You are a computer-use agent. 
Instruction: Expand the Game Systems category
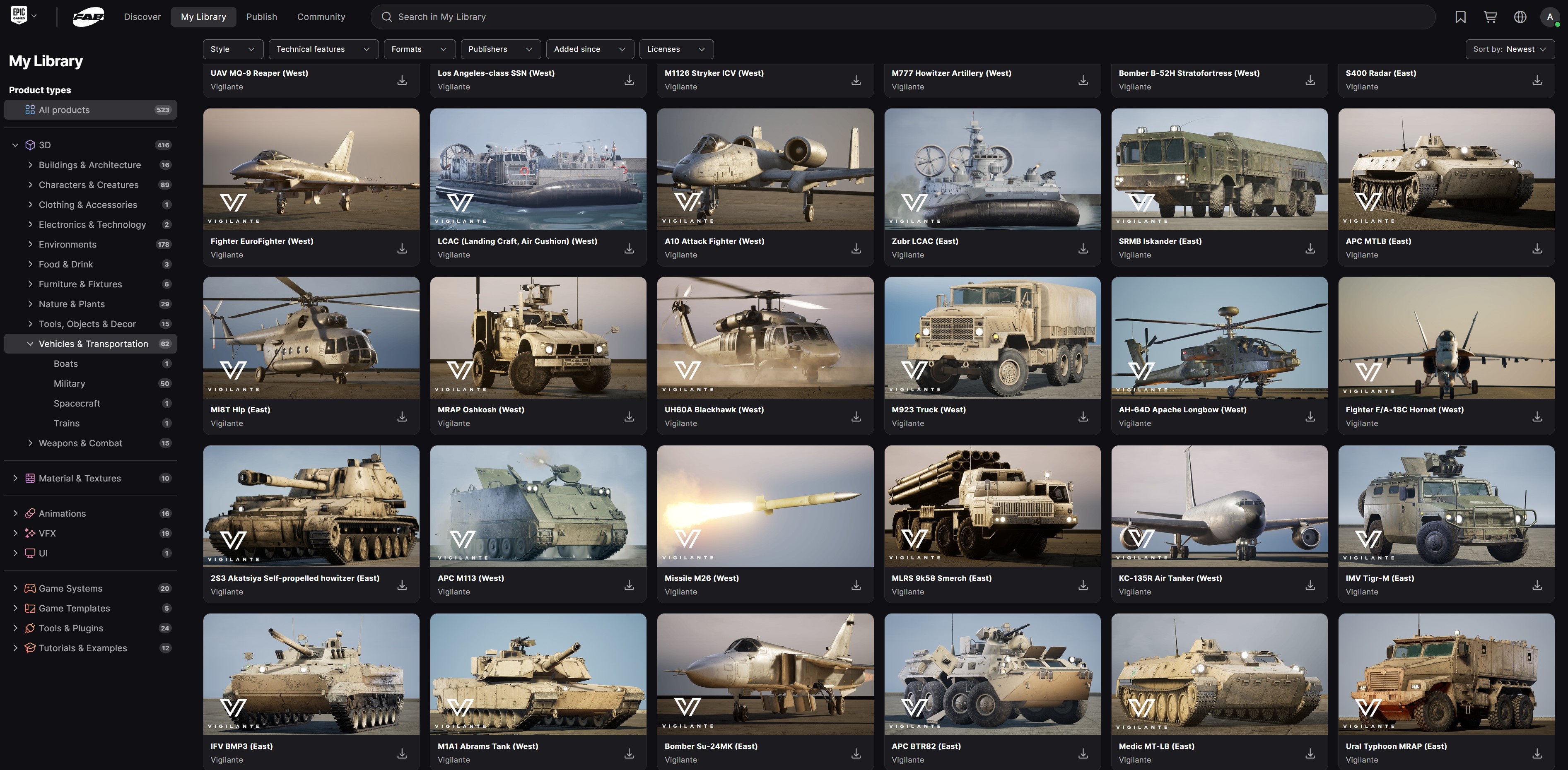15,588
